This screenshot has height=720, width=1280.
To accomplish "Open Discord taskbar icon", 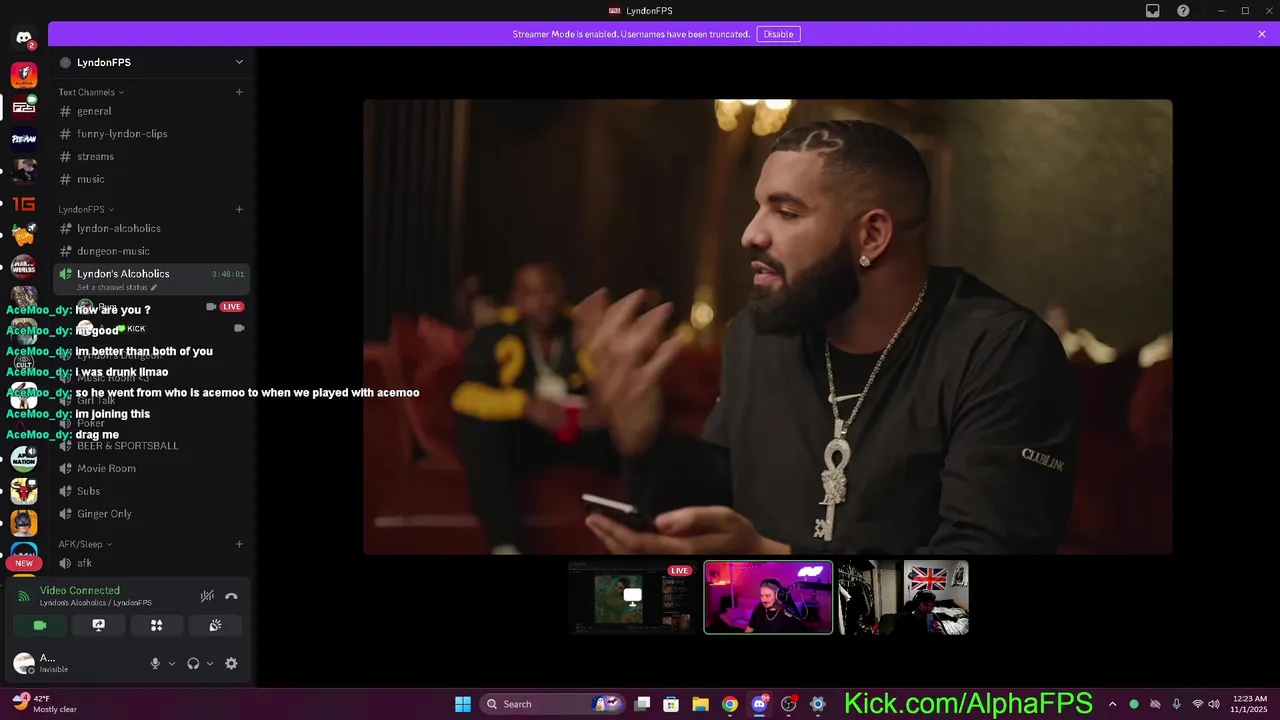I will click(759, 704).
